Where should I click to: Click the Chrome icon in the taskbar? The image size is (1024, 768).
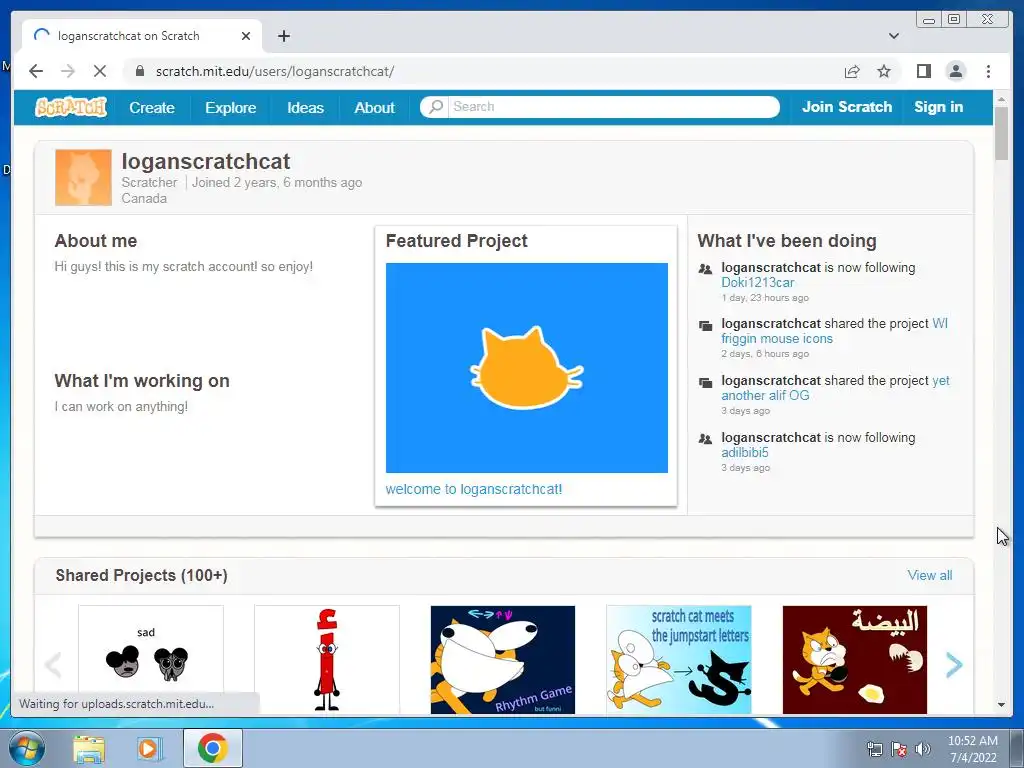pyautogui.click(x=213, y=748)
